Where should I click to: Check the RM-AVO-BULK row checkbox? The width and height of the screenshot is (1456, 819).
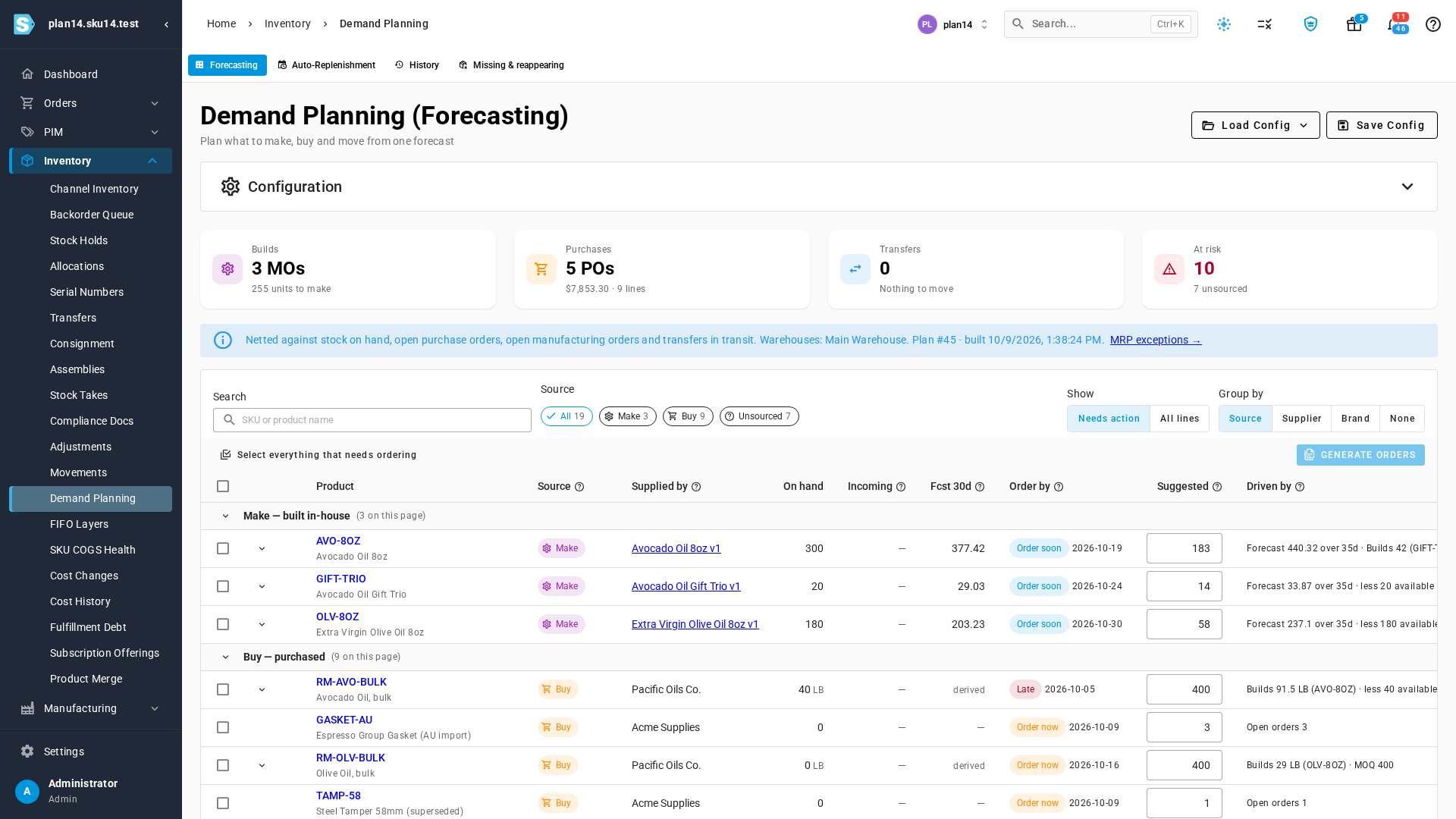223,689
